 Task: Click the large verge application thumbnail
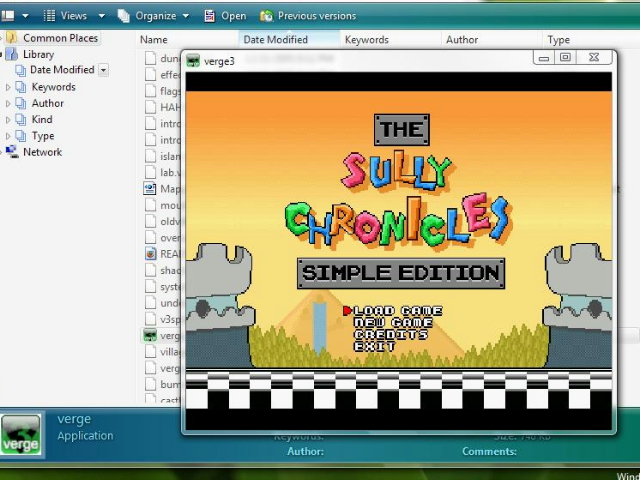pyautogui.click(x=21, y=435)
